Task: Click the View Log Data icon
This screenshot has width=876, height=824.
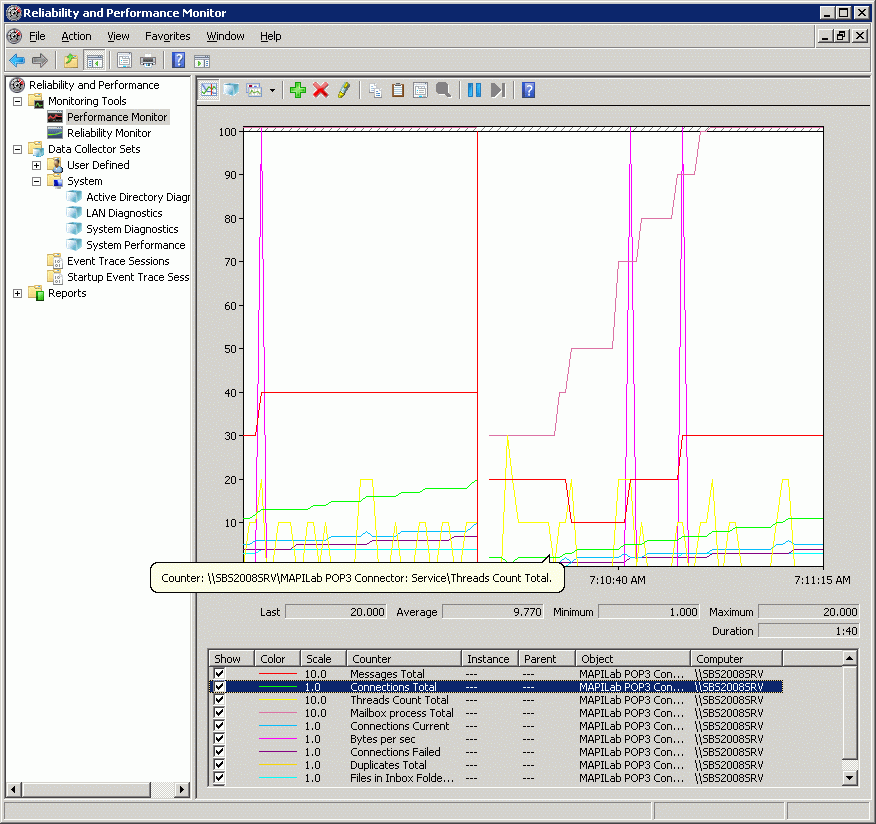Action: tap(231, 90)
